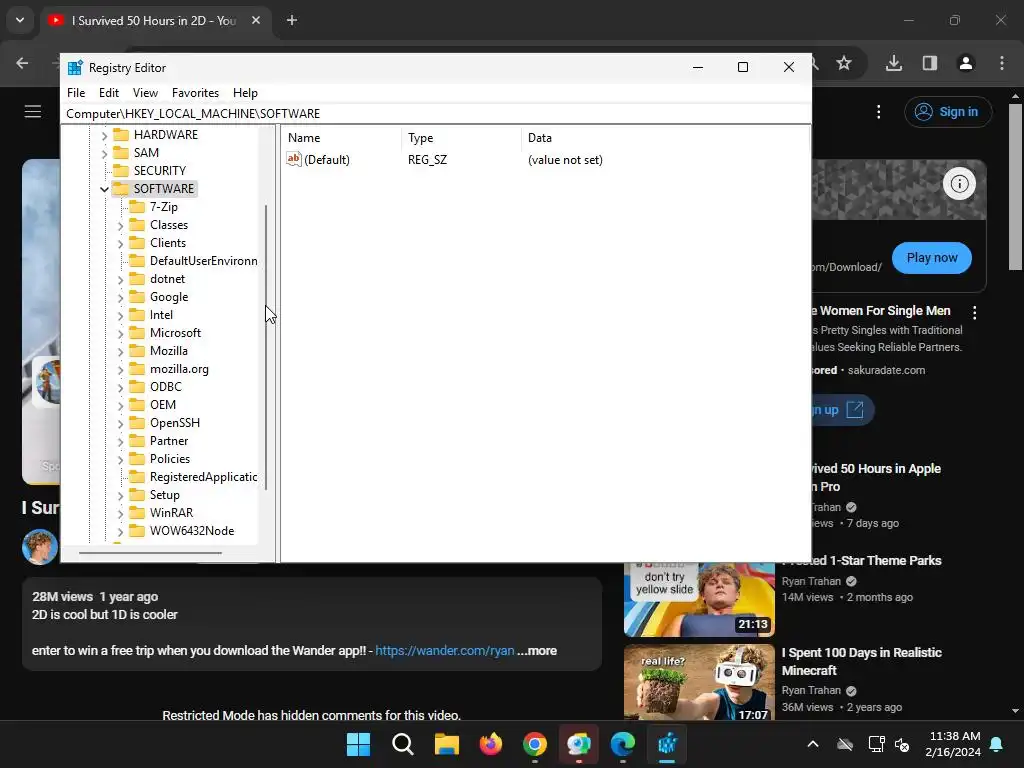Bookmark this page with the star icon
Viewport: 1024px width, 768px height.
844,63
